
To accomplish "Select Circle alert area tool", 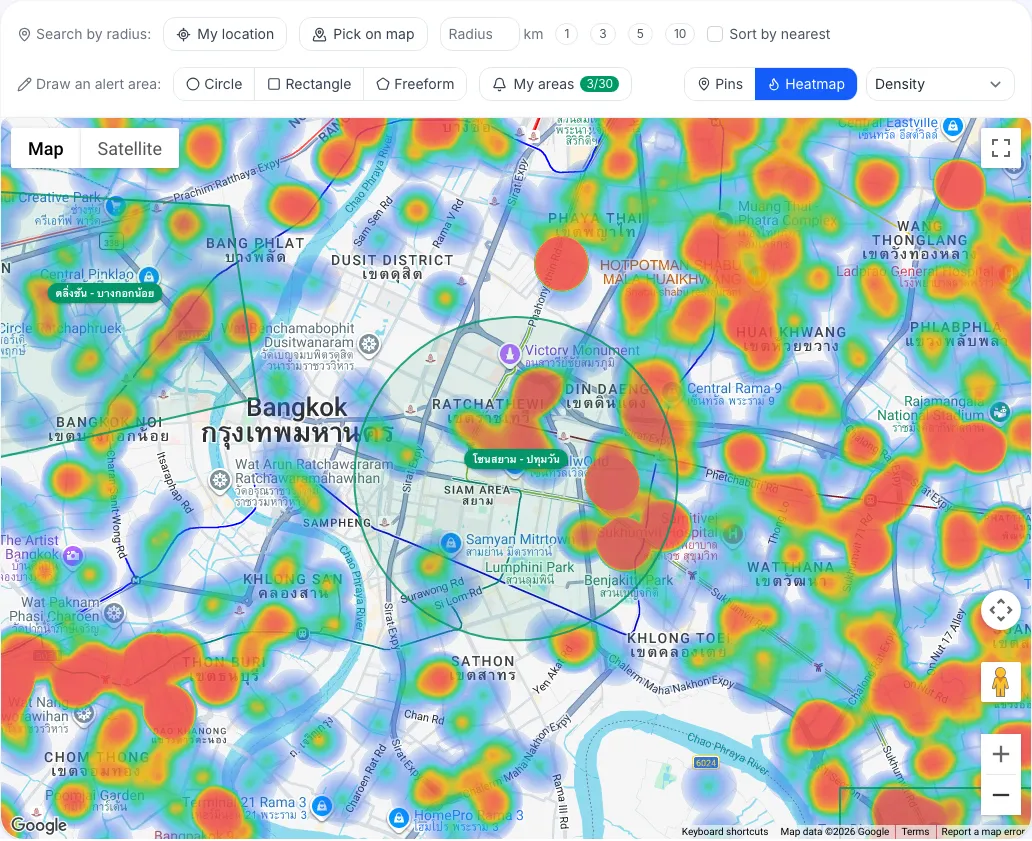I will coord(214,84).
